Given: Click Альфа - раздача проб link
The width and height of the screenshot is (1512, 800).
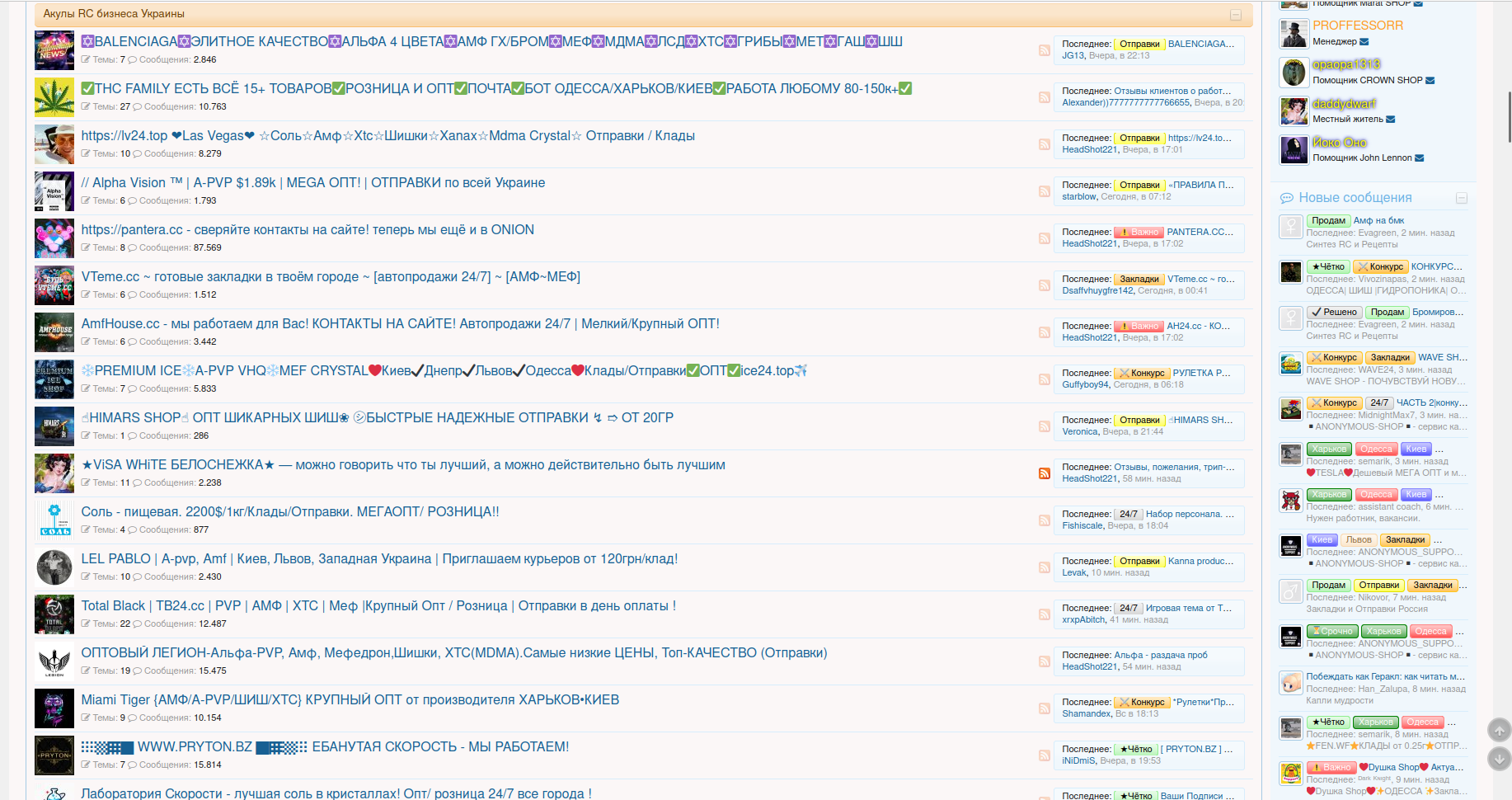Looking at the screenshot, I should [x=1161, y=656].
